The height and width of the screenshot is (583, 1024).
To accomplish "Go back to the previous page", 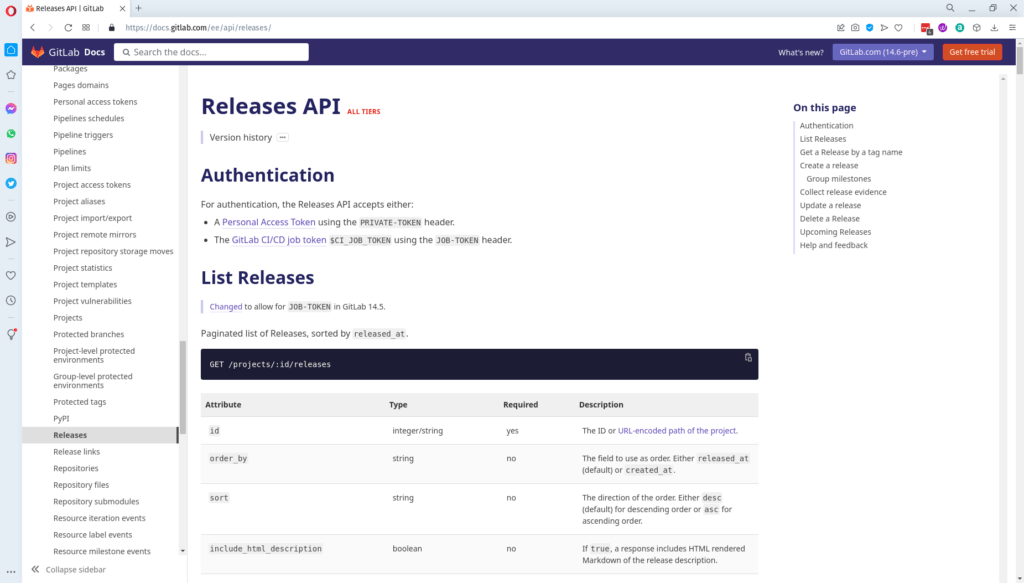I will point(33,27).
